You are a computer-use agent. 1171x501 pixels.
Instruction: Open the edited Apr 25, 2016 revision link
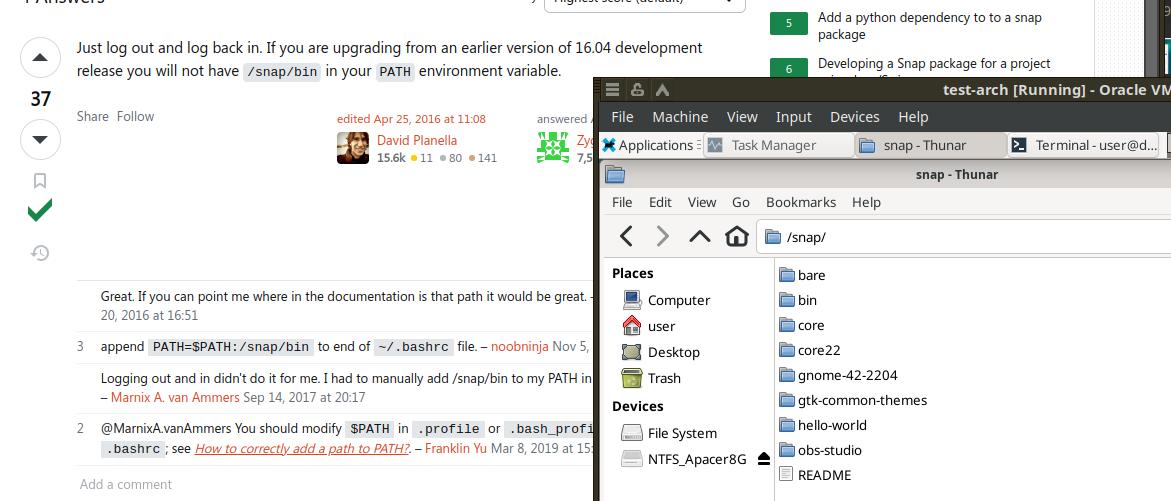411,119
